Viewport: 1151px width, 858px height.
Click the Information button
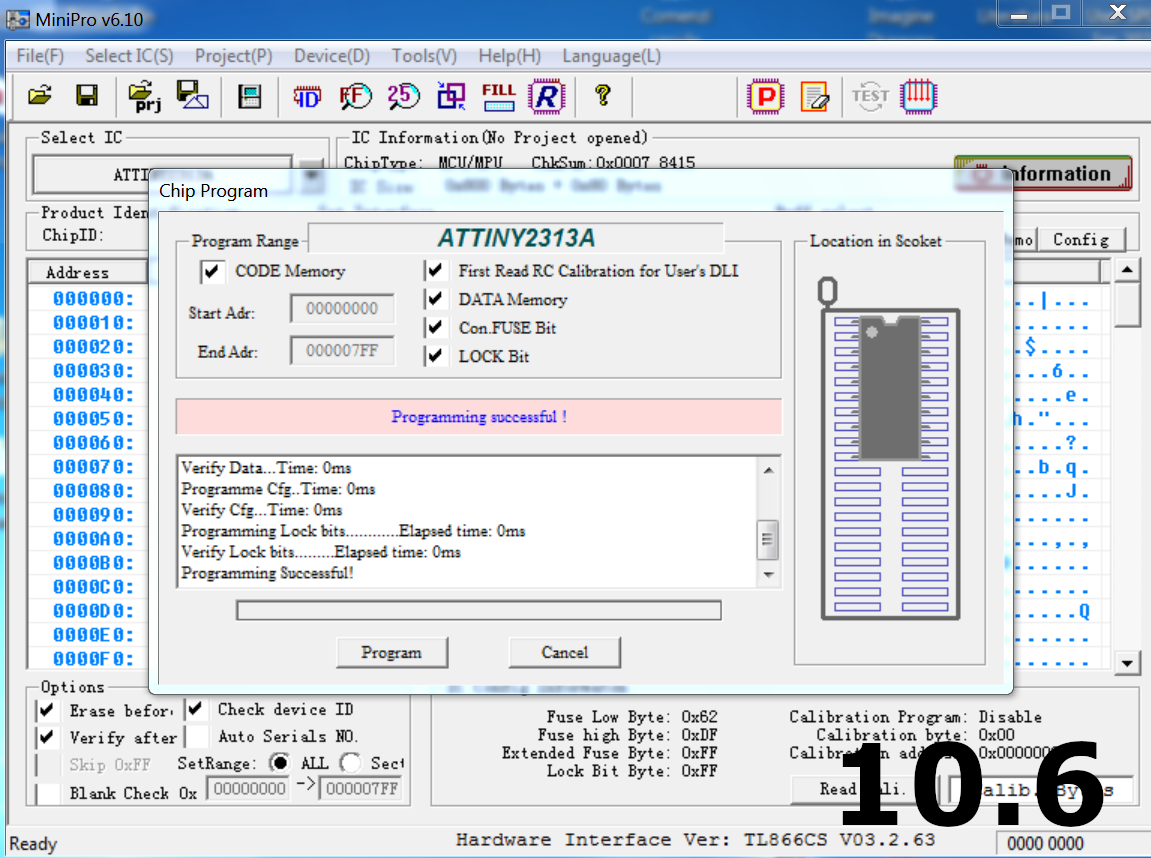[1043, 174]
